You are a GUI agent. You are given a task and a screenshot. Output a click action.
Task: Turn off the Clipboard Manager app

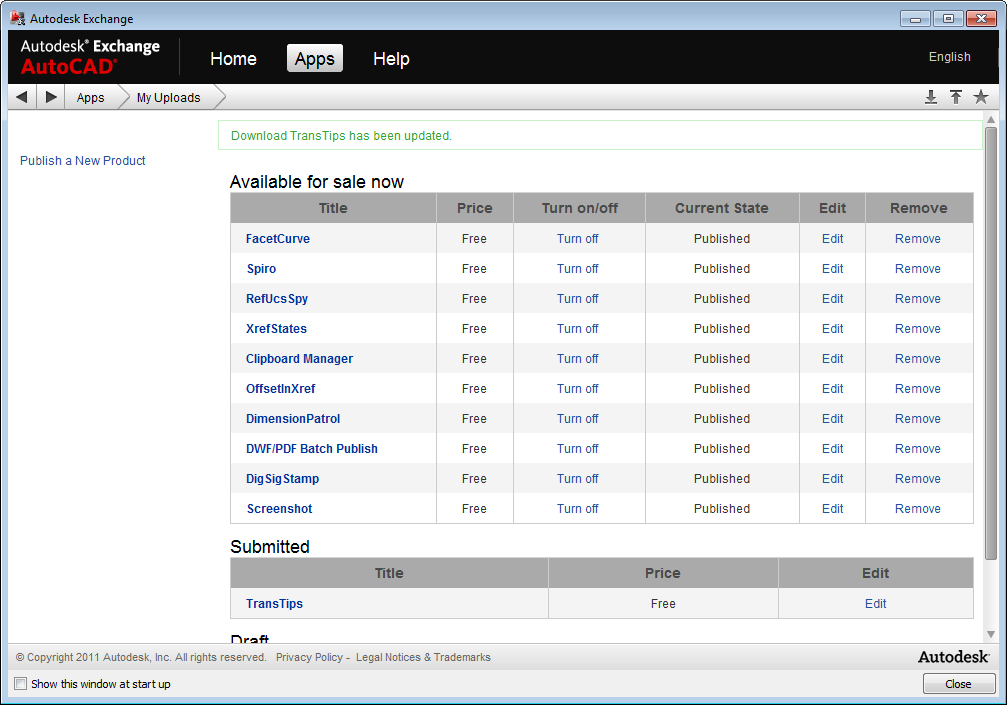click(x=577, y=359)
